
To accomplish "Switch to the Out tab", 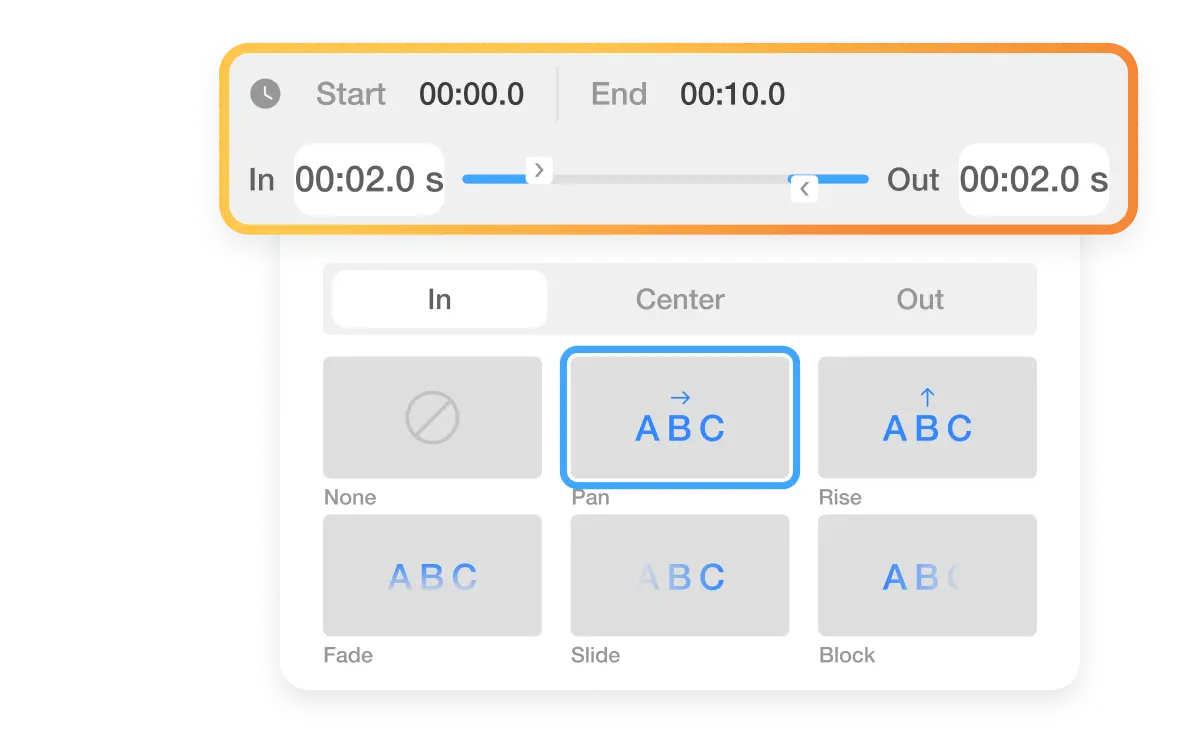I will point(919,299).
